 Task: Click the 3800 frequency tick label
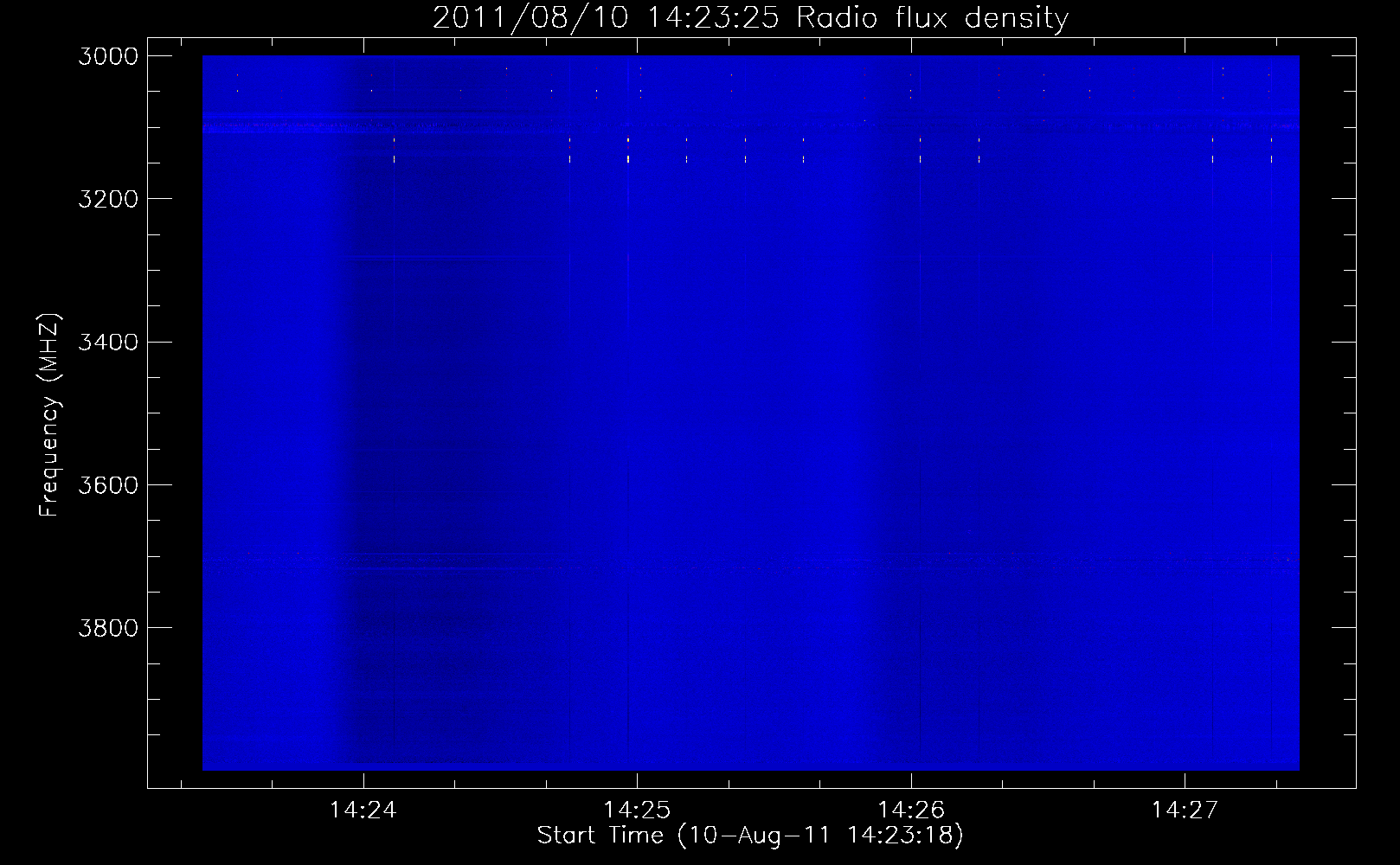[108, 628]
